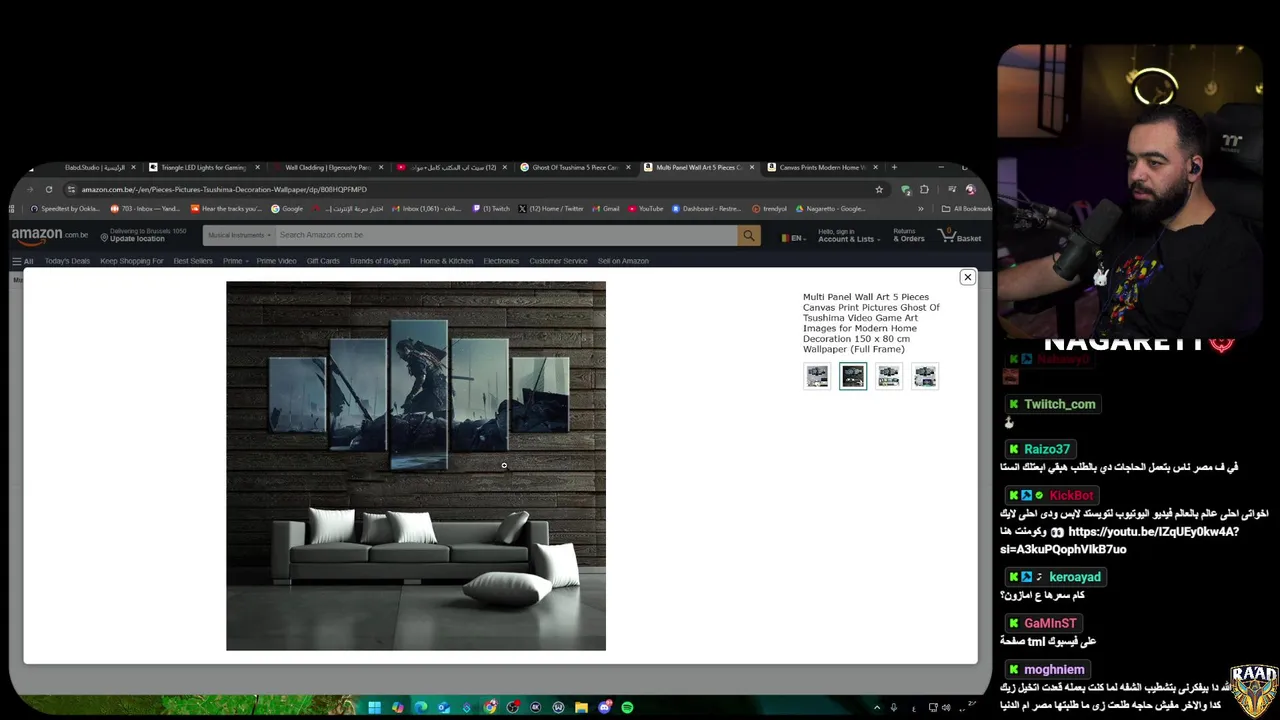Open the Gmail bookmark
Screen dimensions: 1280x720
[x=606, y=209]
